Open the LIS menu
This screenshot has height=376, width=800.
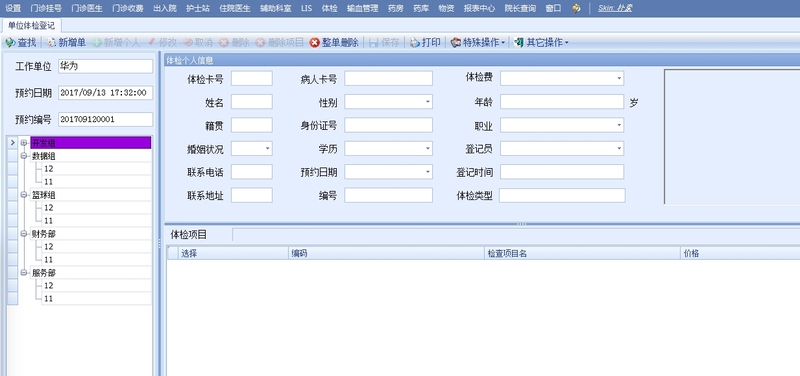pos(307,9)
